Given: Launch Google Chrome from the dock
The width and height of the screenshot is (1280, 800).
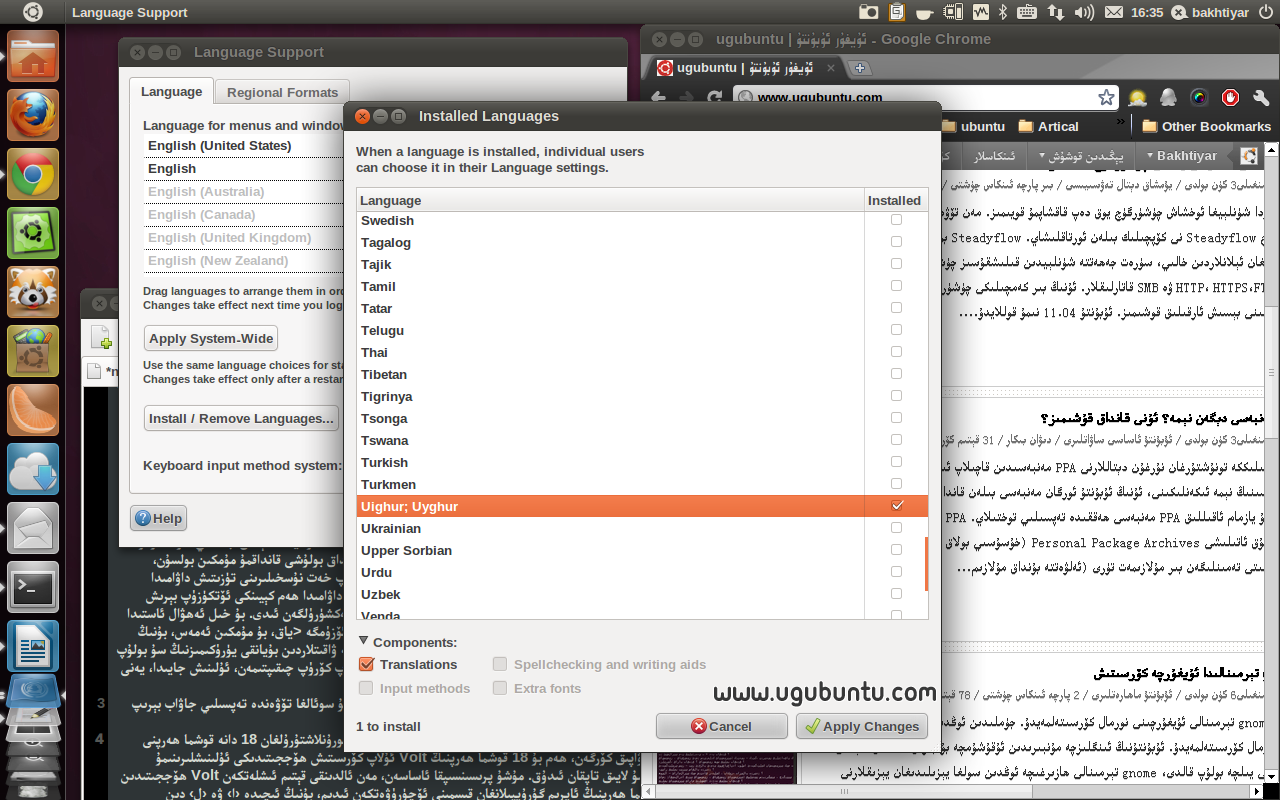Looking at the screenshot, I should (x=33, y=176).
